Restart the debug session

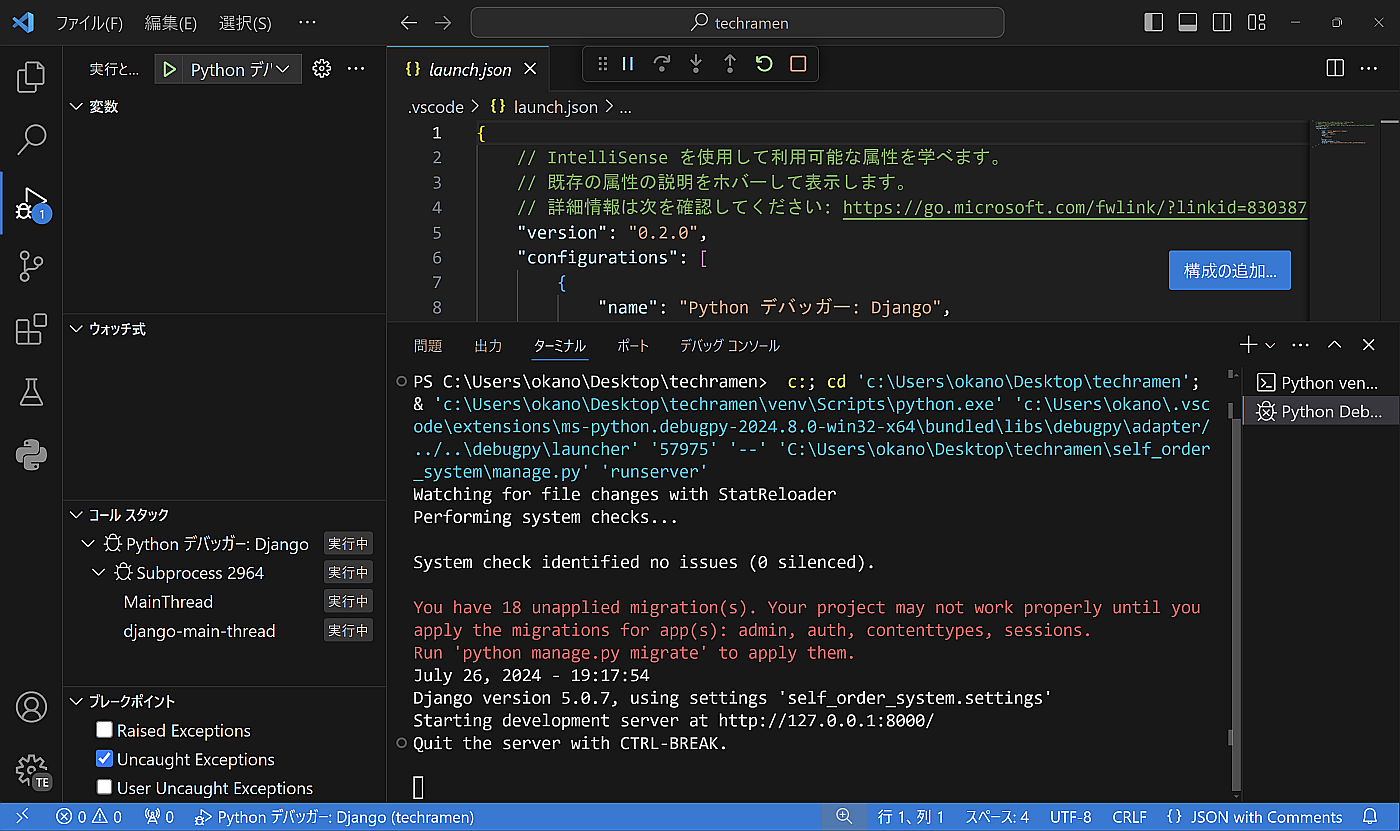click(764, 64)
